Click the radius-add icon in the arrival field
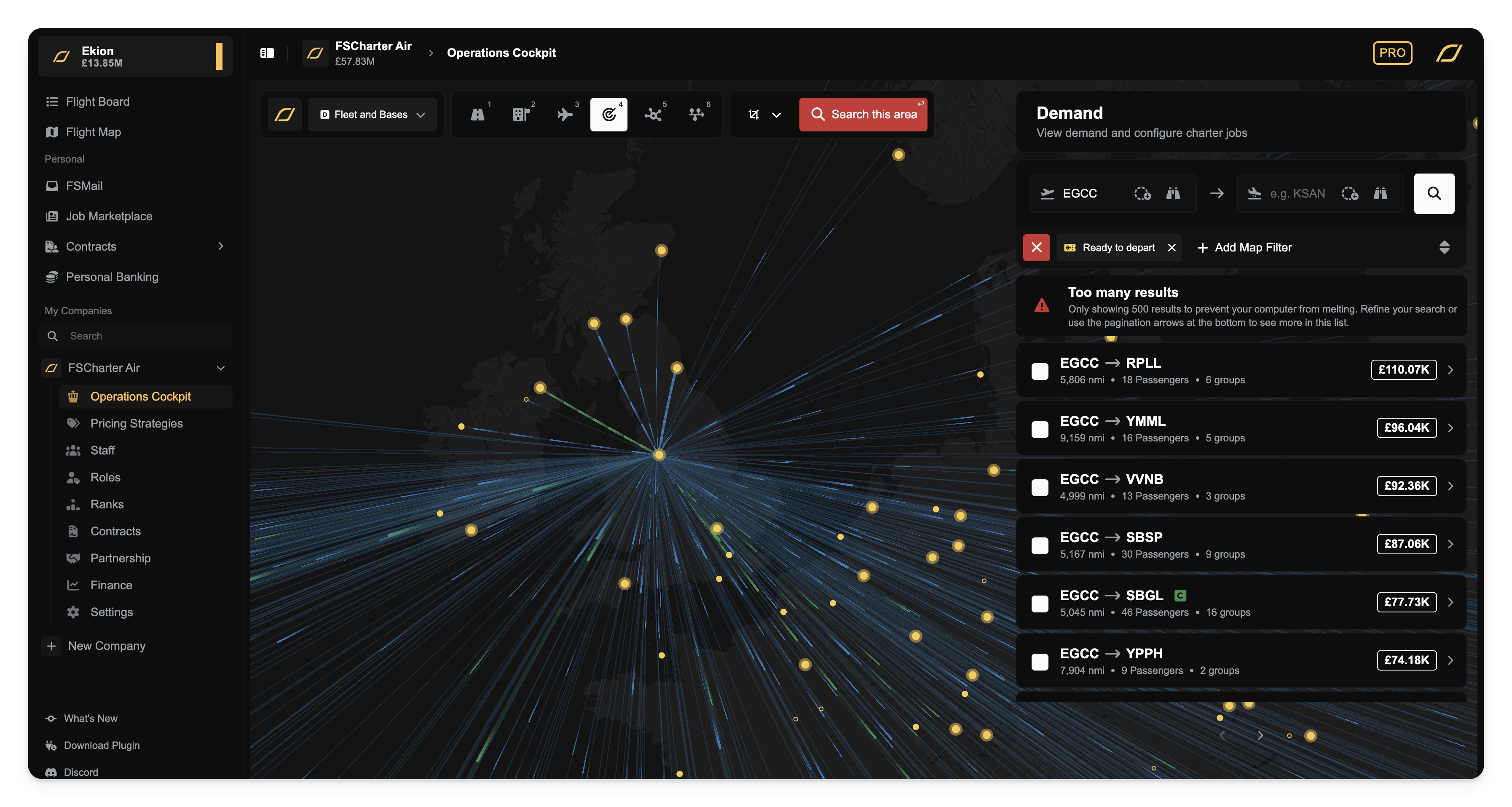Screen dimensions: 1512x807 coord(1349,194)
